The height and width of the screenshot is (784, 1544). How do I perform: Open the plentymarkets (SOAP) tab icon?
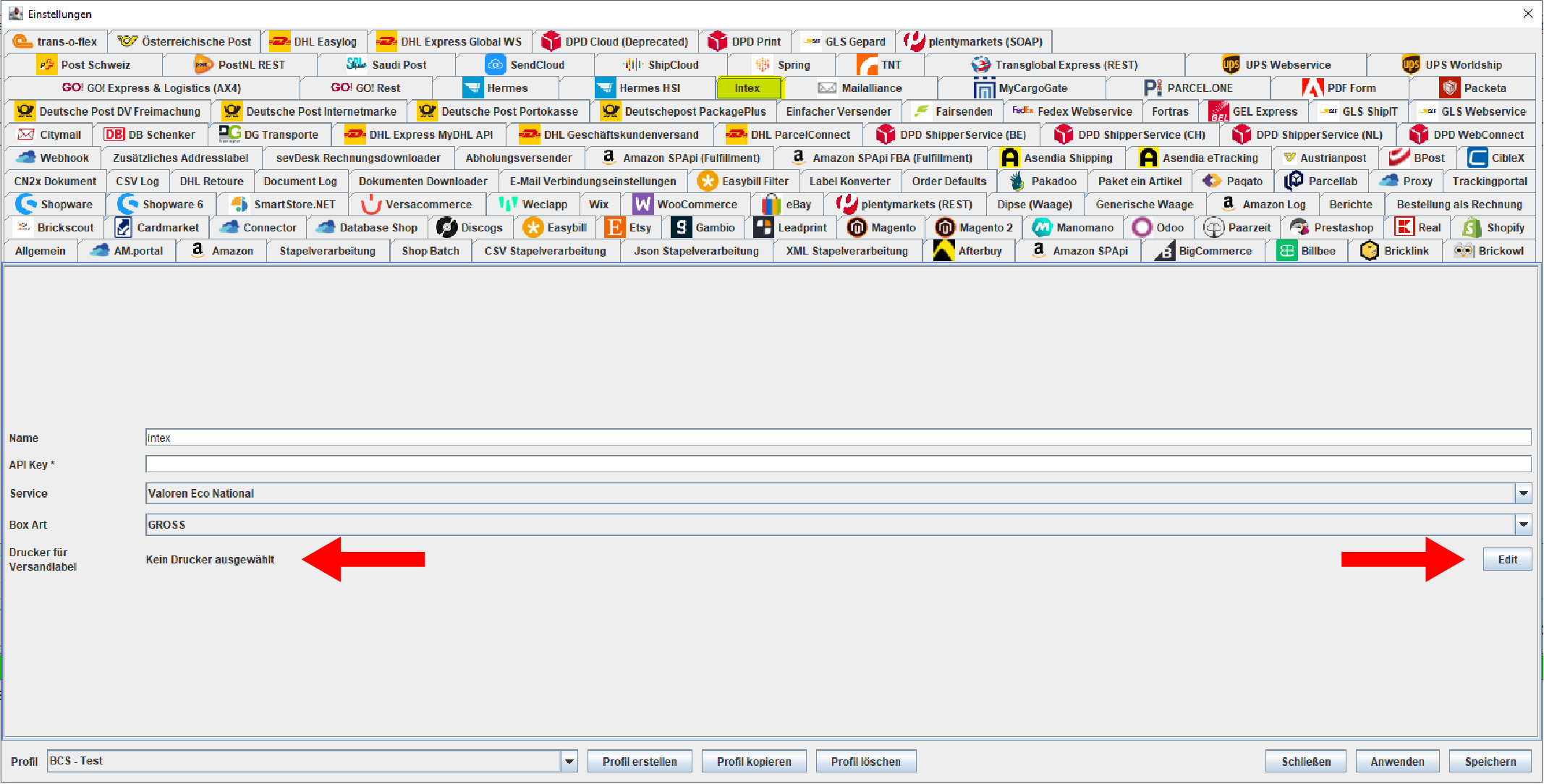click(914, 42)
